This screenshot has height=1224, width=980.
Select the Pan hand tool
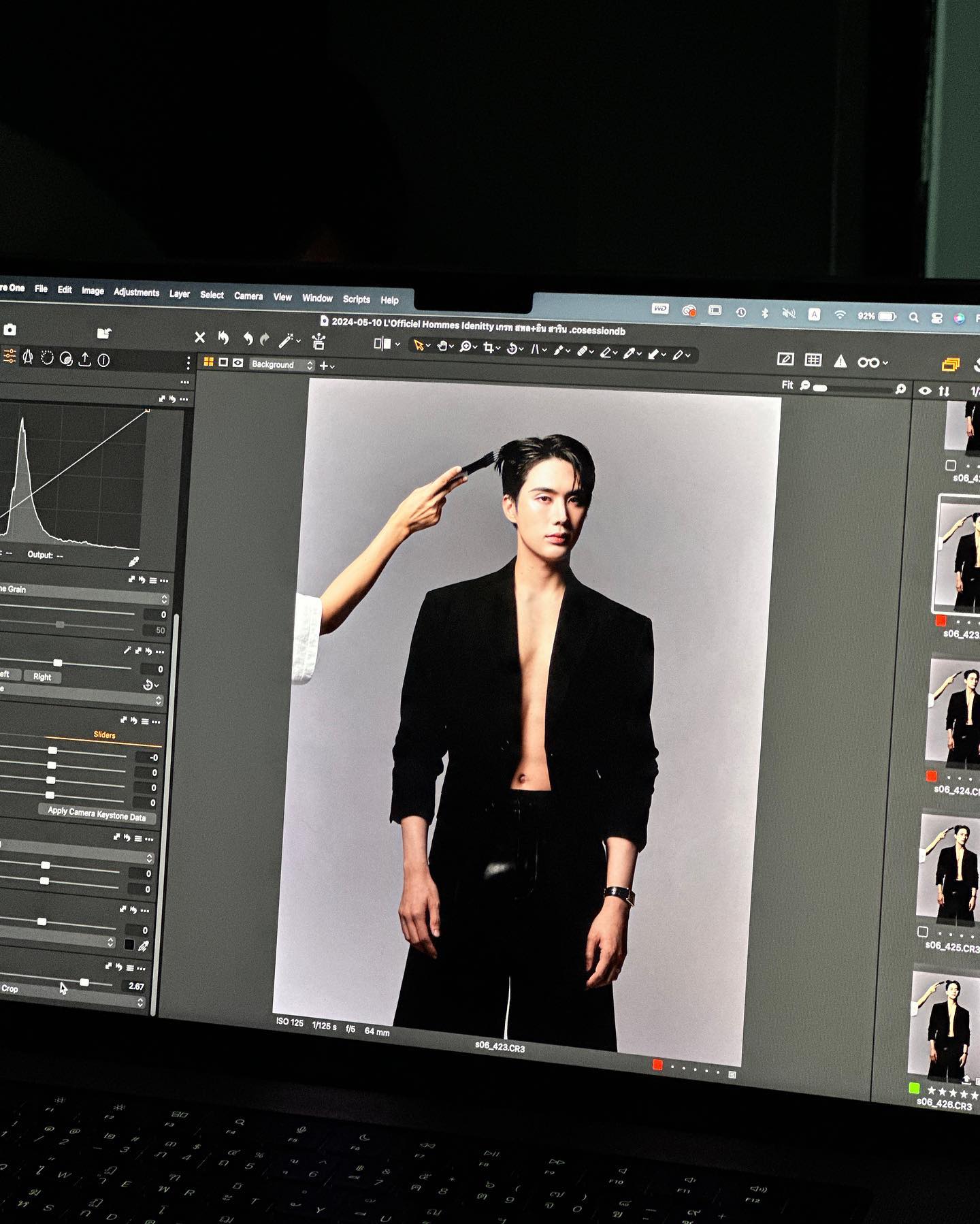[x=442, y=347]
